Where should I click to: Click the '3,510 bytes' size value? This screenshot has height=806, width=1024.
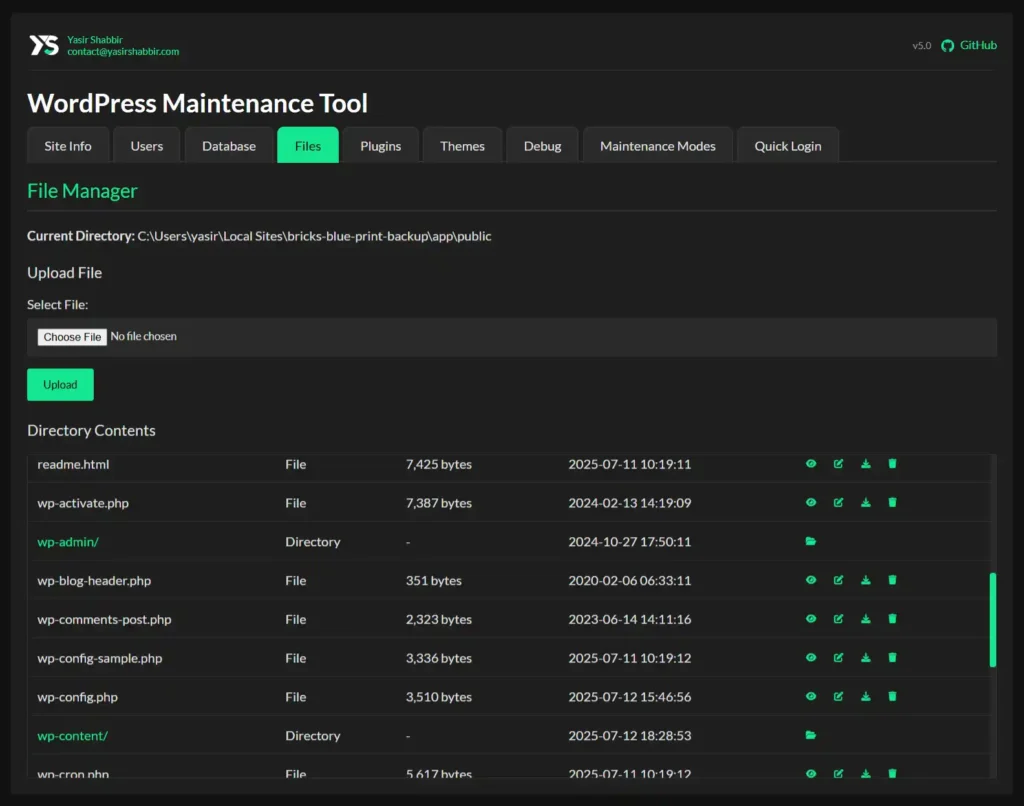[x=439, y=697]
